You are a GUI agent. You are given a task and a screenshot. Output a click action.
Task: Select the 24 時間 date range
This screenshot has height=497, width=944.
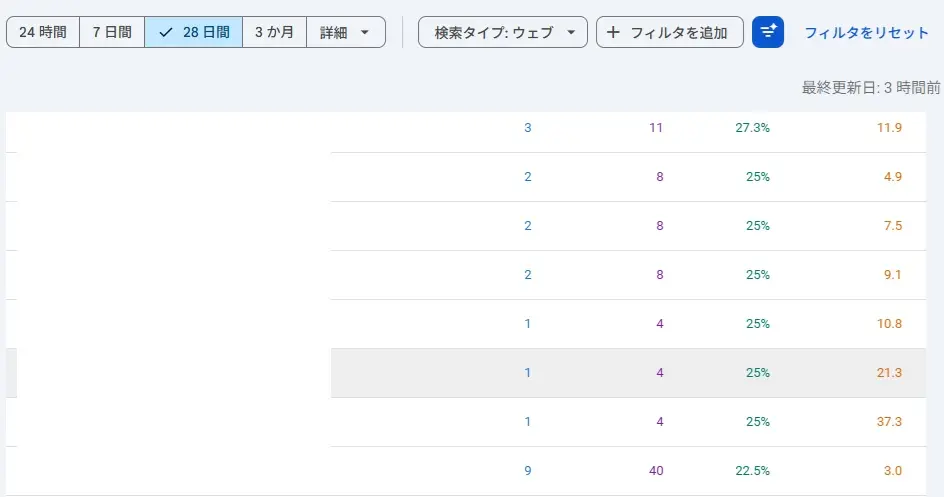(x=43, y=32)
